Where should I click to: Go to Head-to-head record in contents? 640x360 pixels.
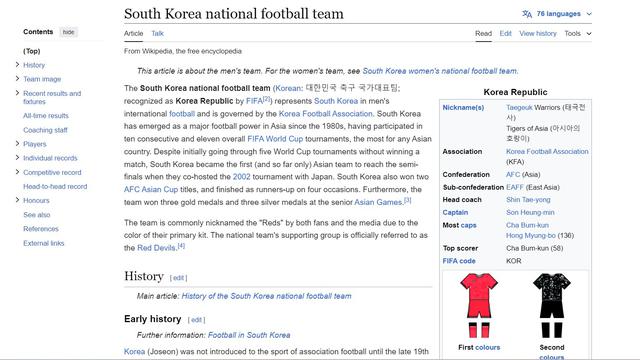(55, 187)
